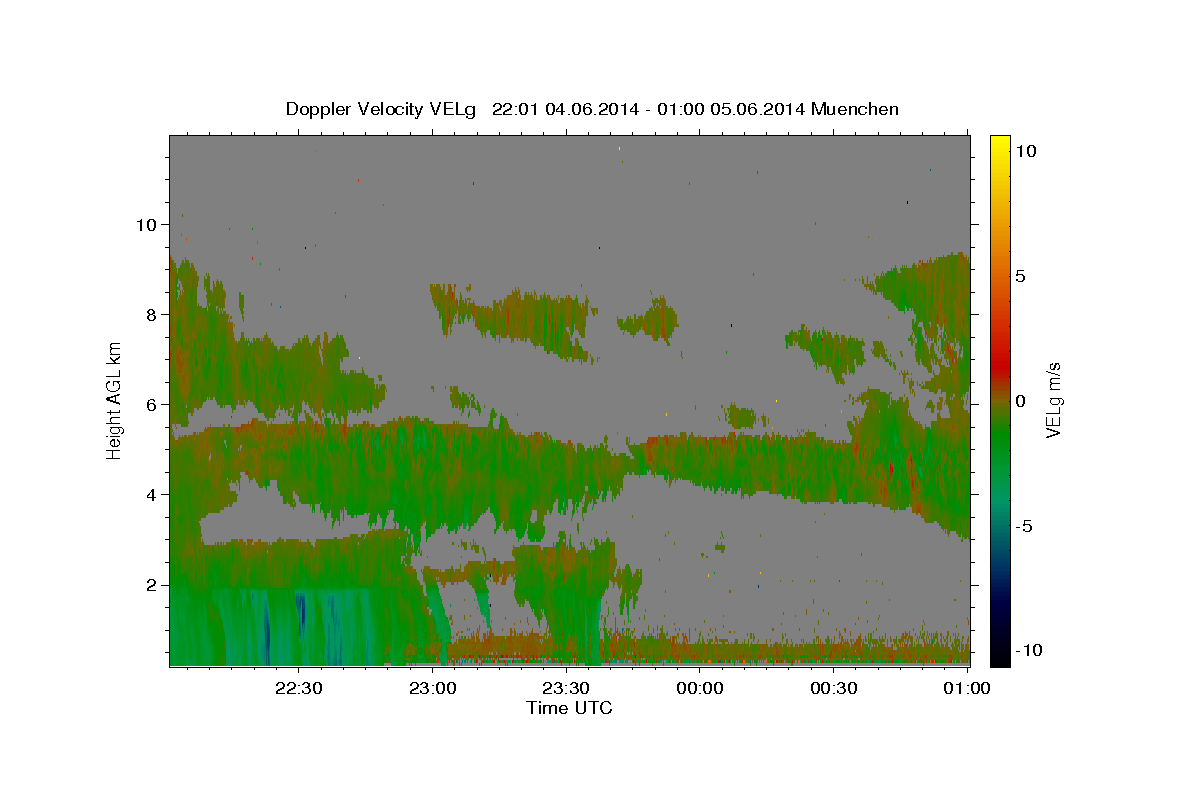Click the height tick label 6
Screen dimensions: 1200x800
tap(150, 404)
